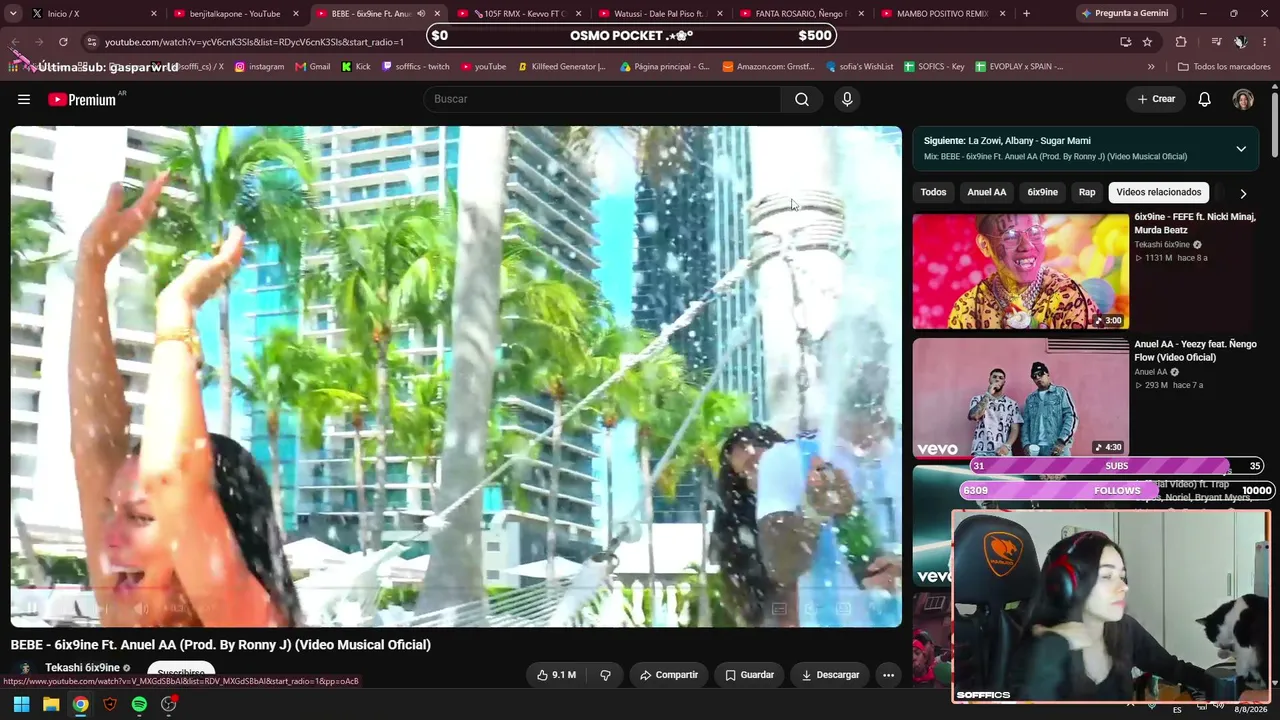This screenshot has height=720, width=1280.
Task: Open more actions menu below the video
Action: click(x=888, y=675)
